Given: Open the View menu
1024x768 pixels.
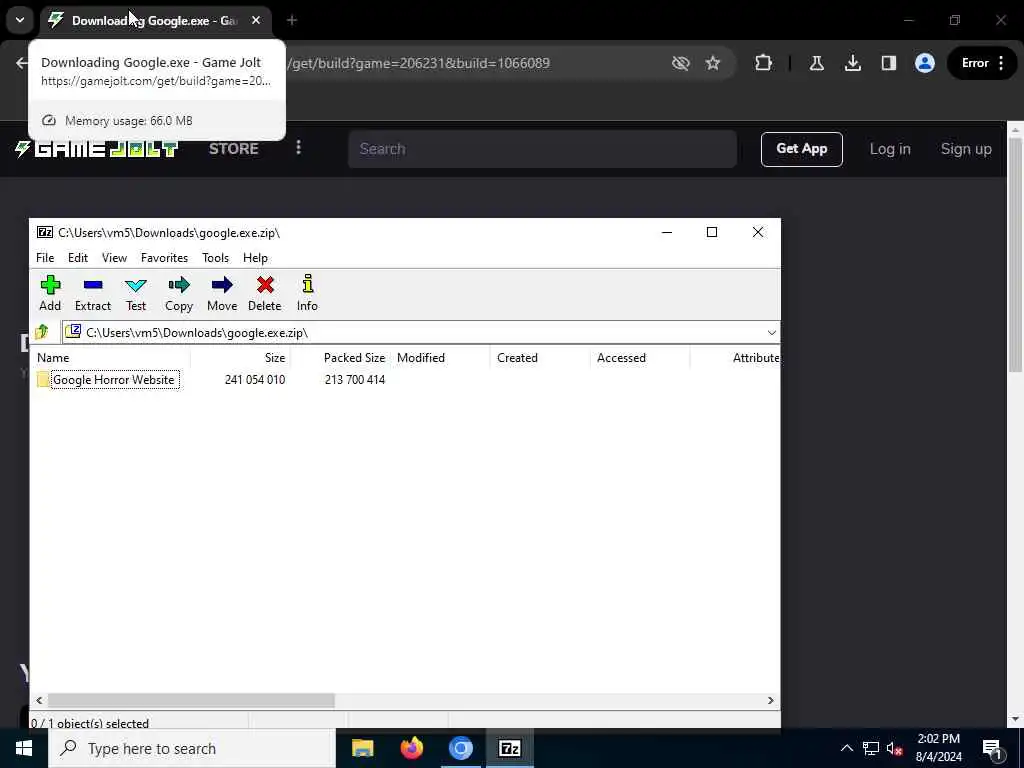Looking at the screenshot, I should coord(114,258).
